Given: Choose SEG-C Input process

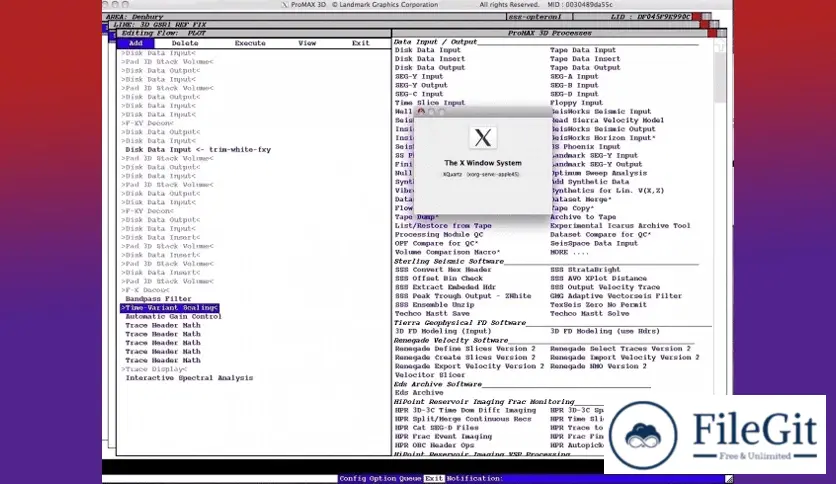Looking at the screenshot, I should [419, 94].
